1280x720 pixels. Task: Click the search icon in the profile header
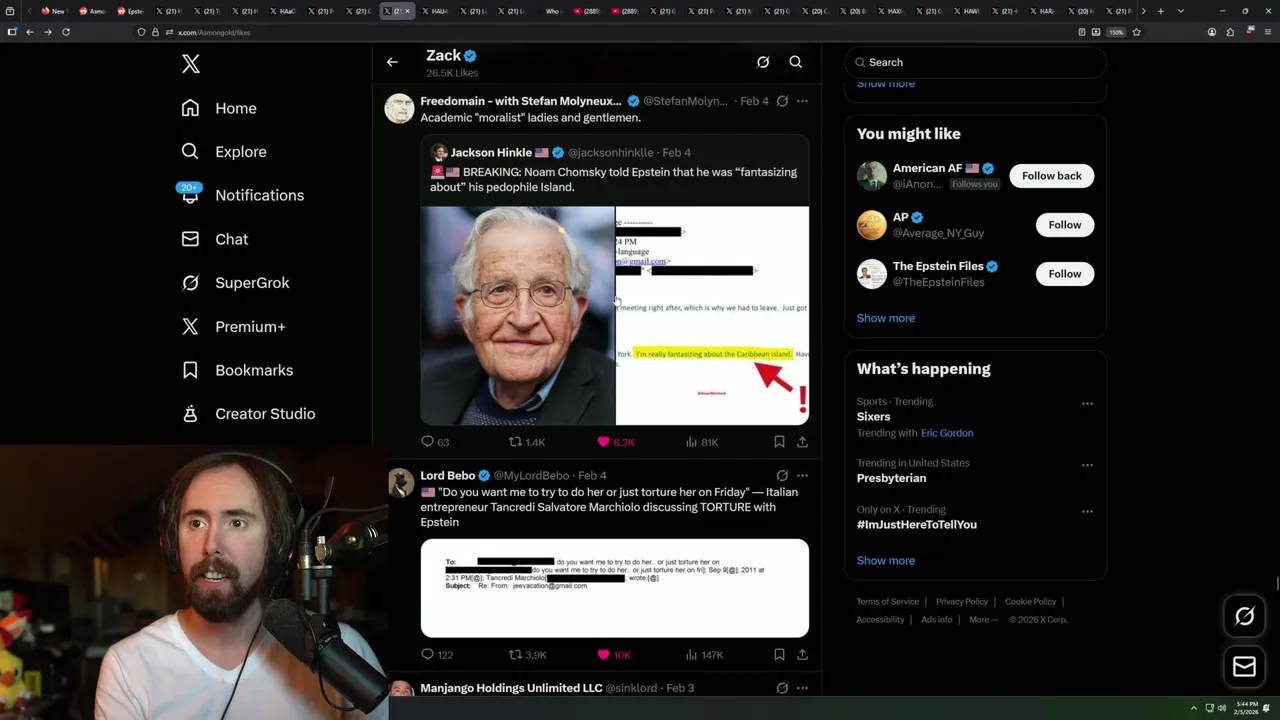(x=796, y=62)
